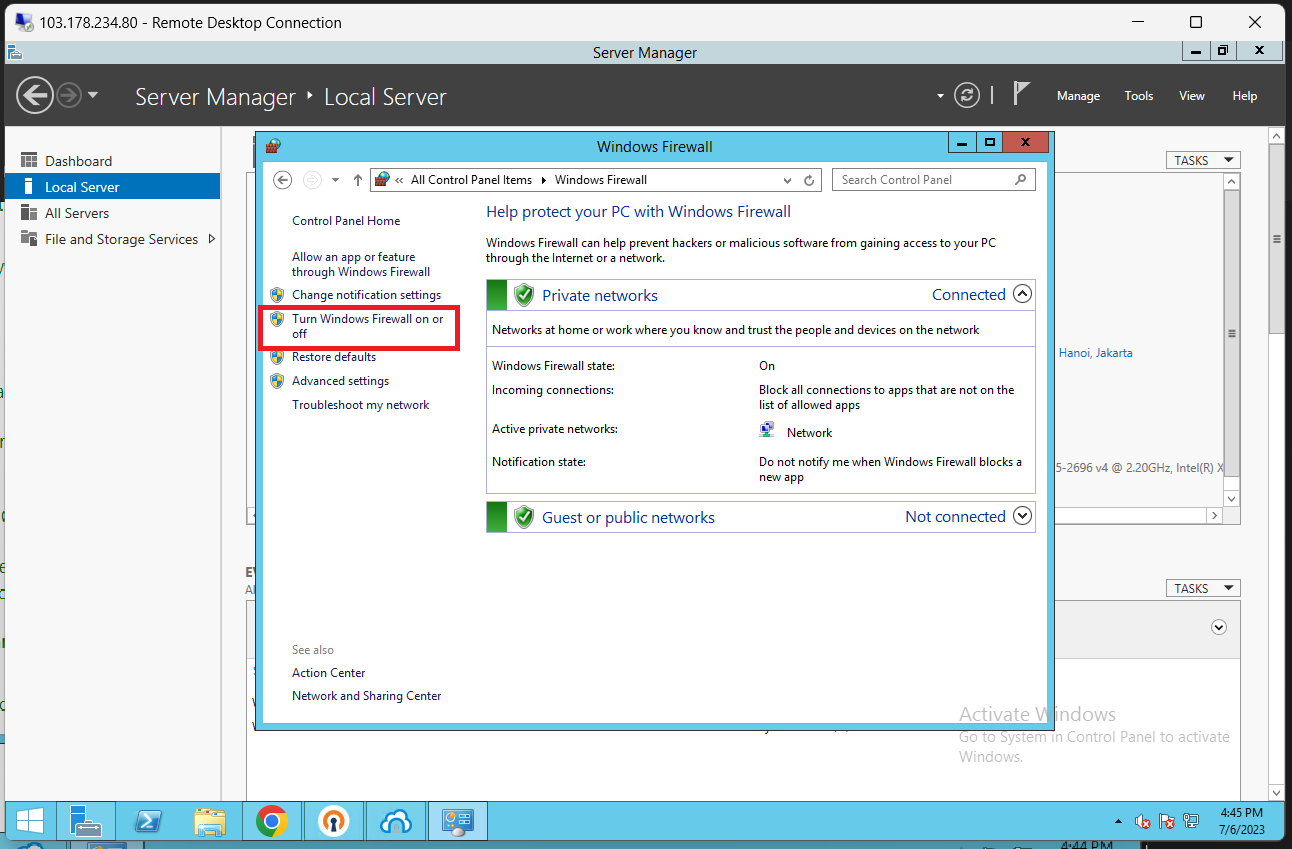Click the search magnifier icon
The height and width of the screenshot is (849, 1292).
[x=1020, y=180]
